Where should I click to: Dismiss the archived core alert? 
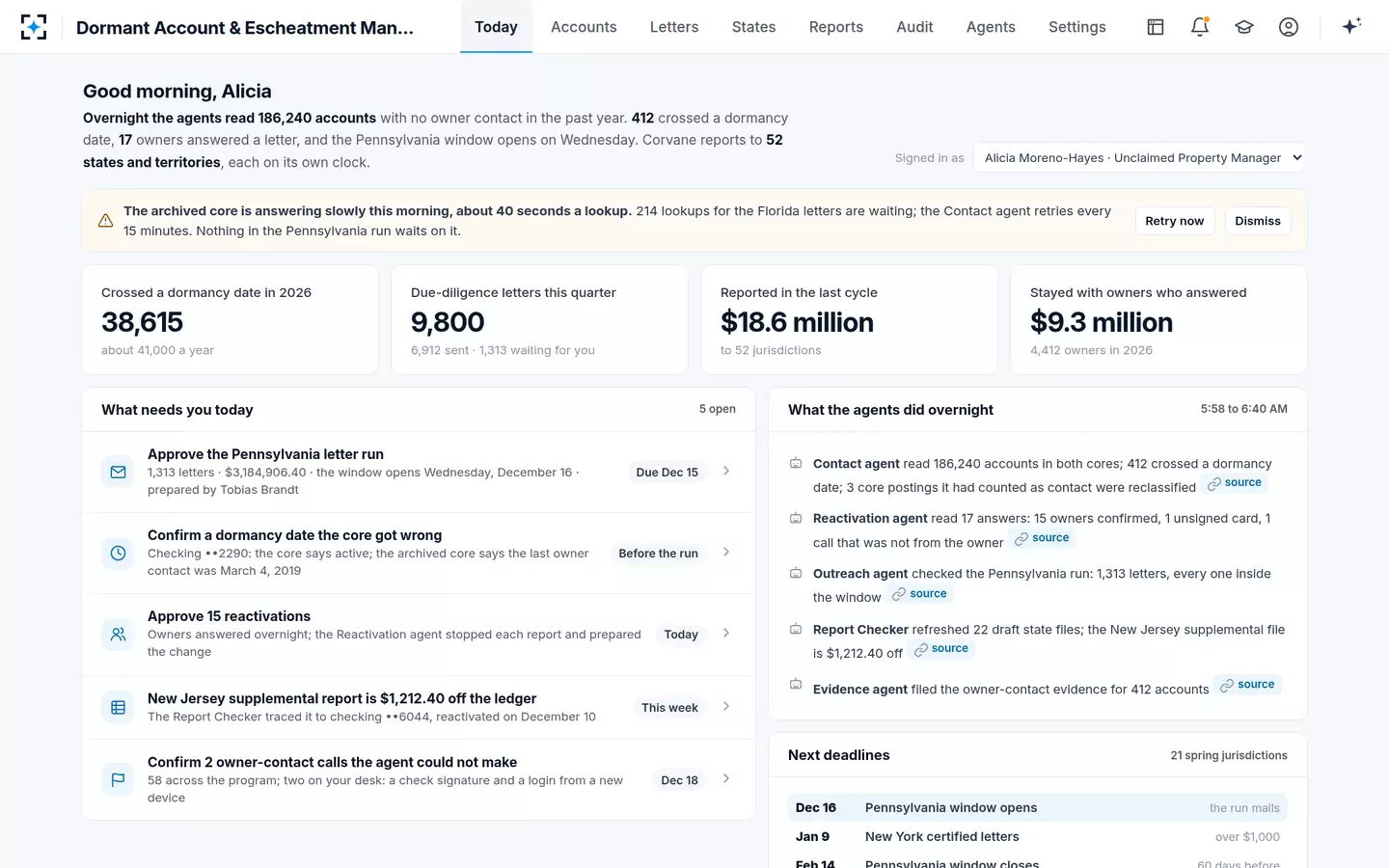pos(1258,221)
